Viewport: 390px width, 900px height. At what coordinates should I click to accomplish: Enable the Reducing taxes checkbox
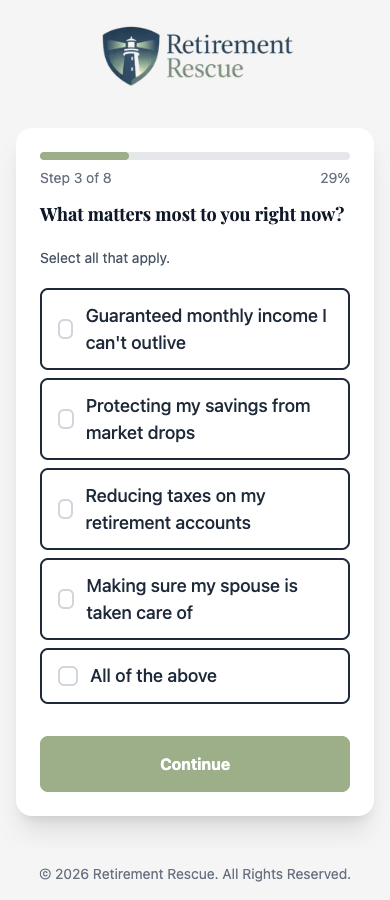pyautogui.click(x=65, y=509)
